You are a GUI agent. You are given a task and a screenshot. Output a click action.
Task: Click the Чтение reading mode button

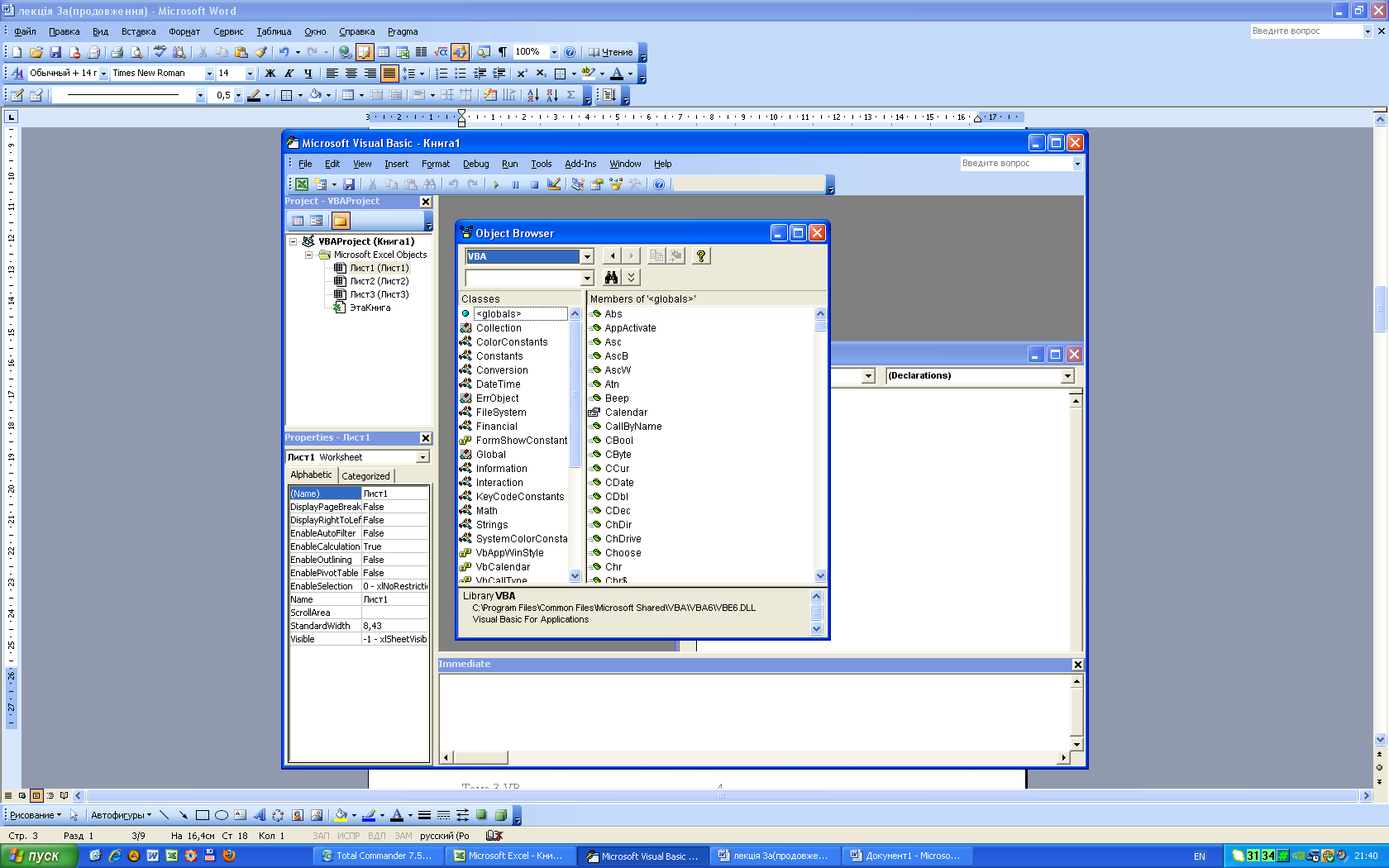point(611,52)
